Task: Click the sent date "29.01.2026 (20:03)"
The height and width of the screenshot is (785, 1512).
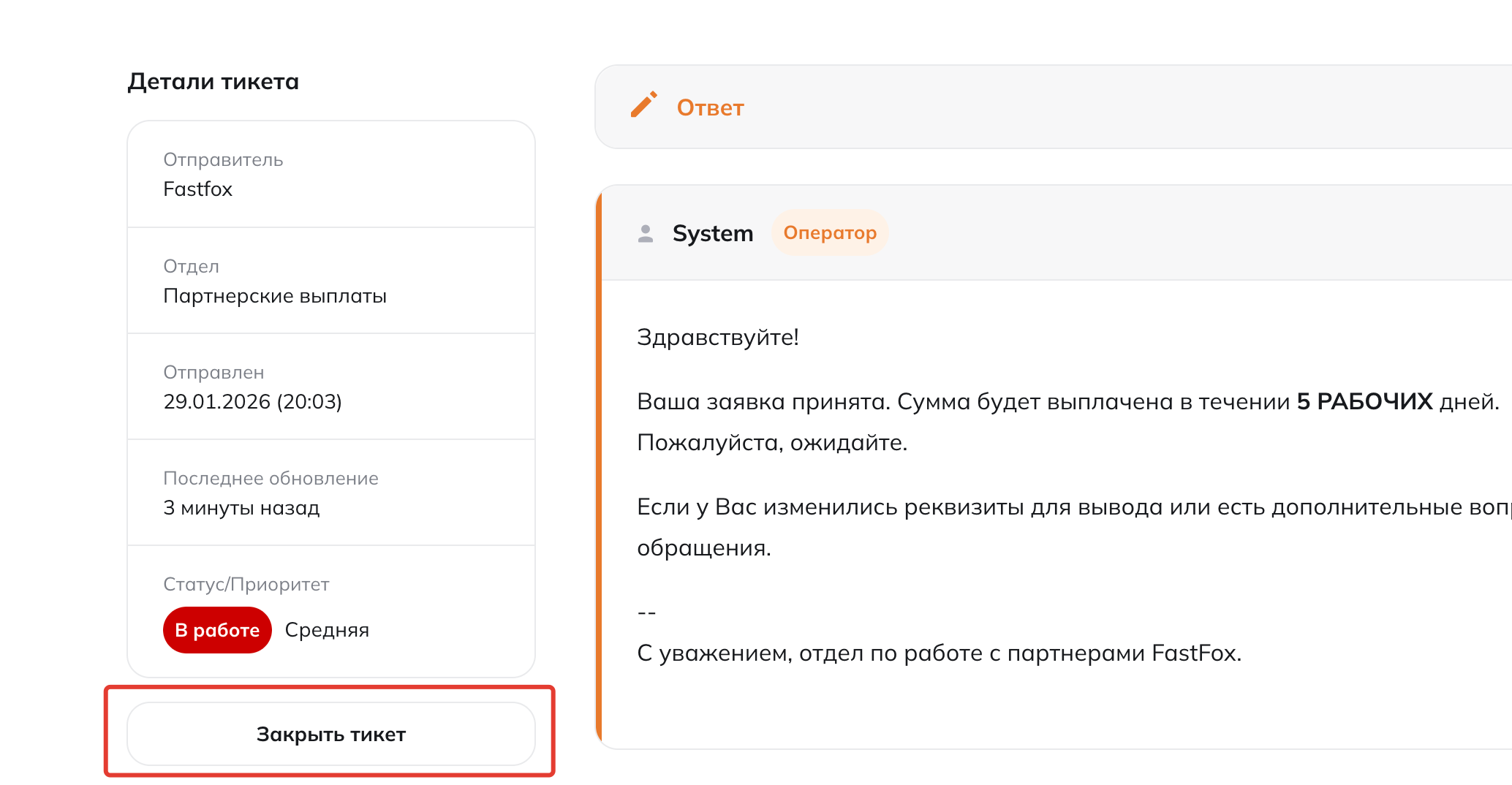Action: point(252,402)
